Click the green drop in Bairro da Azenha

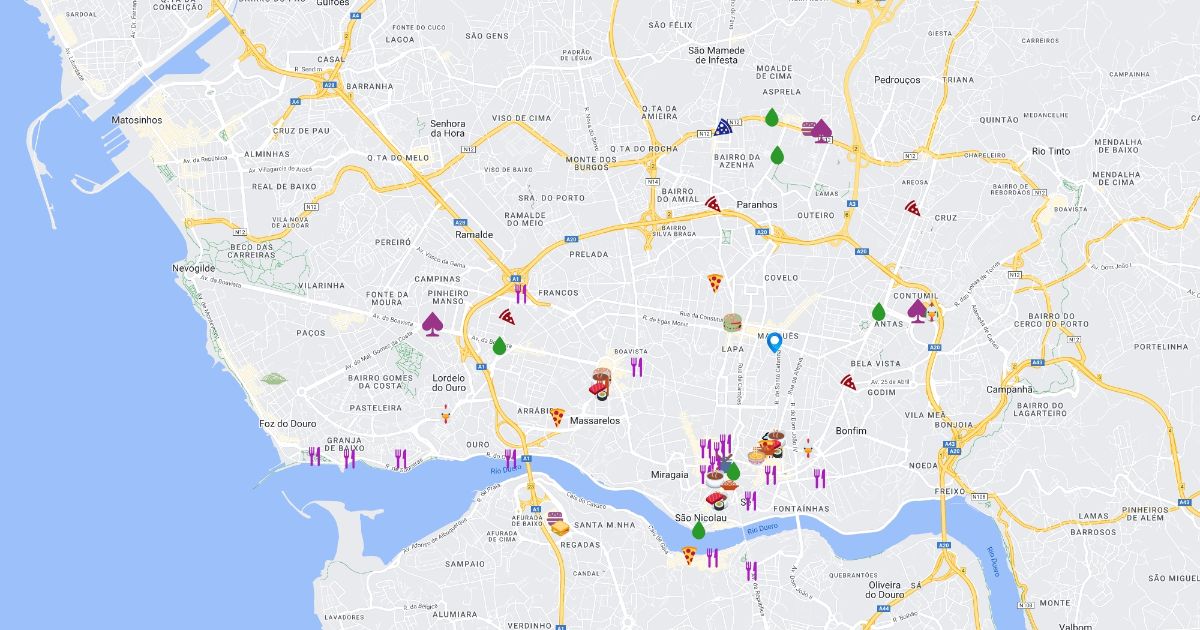[777, 156]
